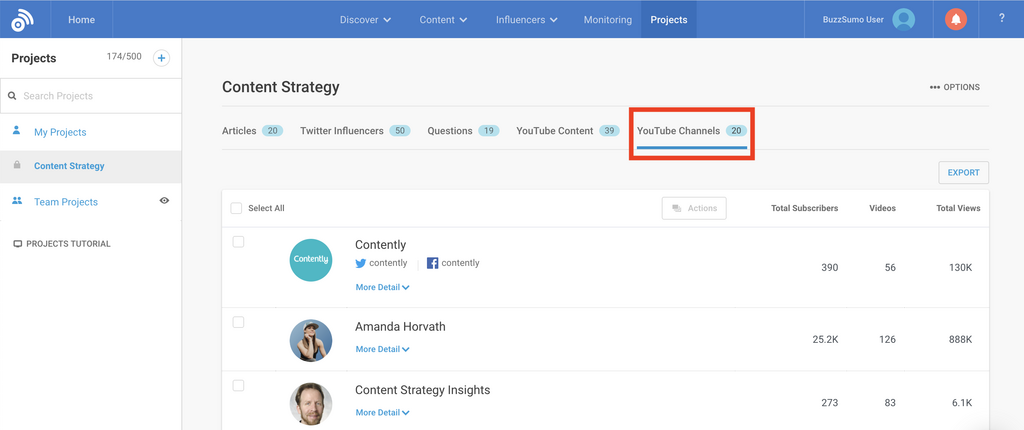
Task: Open Contently's Facebook page icon
Action: pyautogui.click(x=433, y=263)
